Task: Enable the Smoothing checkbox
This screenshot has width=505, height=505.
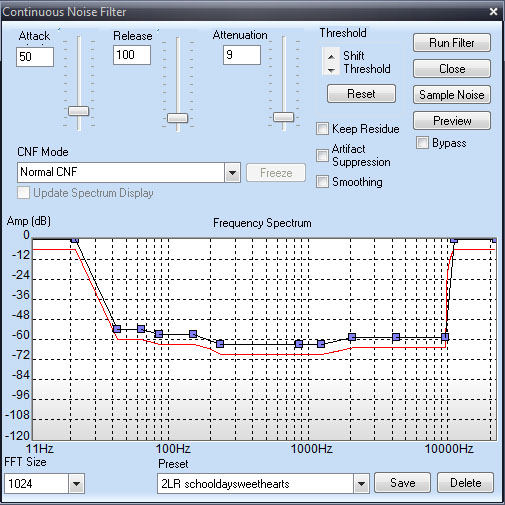Action: 322,182
